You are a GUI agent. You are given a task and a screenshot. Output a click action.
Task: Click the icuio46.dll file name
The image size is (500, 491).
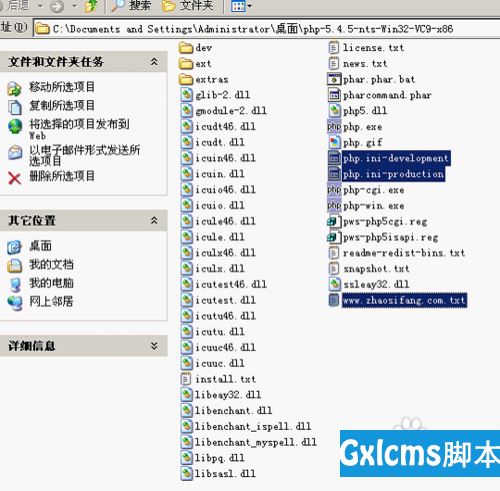pyautogui.click(x=226, y=190)
